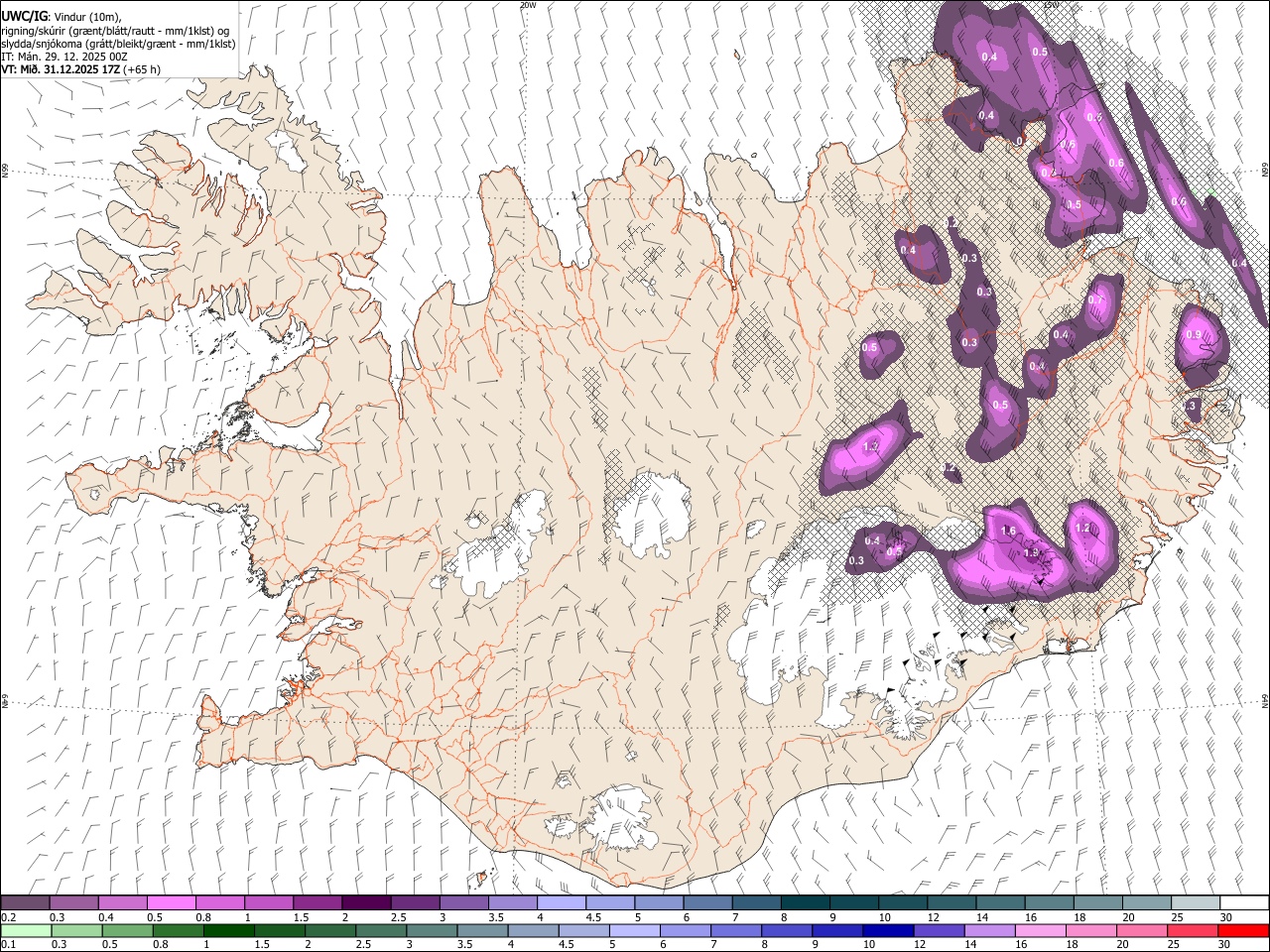The height and width of the screenshot is (952, 1270).
Task: Choose the pale gray snow swatch labeled 25
Action: click(x=1196, y=903)
